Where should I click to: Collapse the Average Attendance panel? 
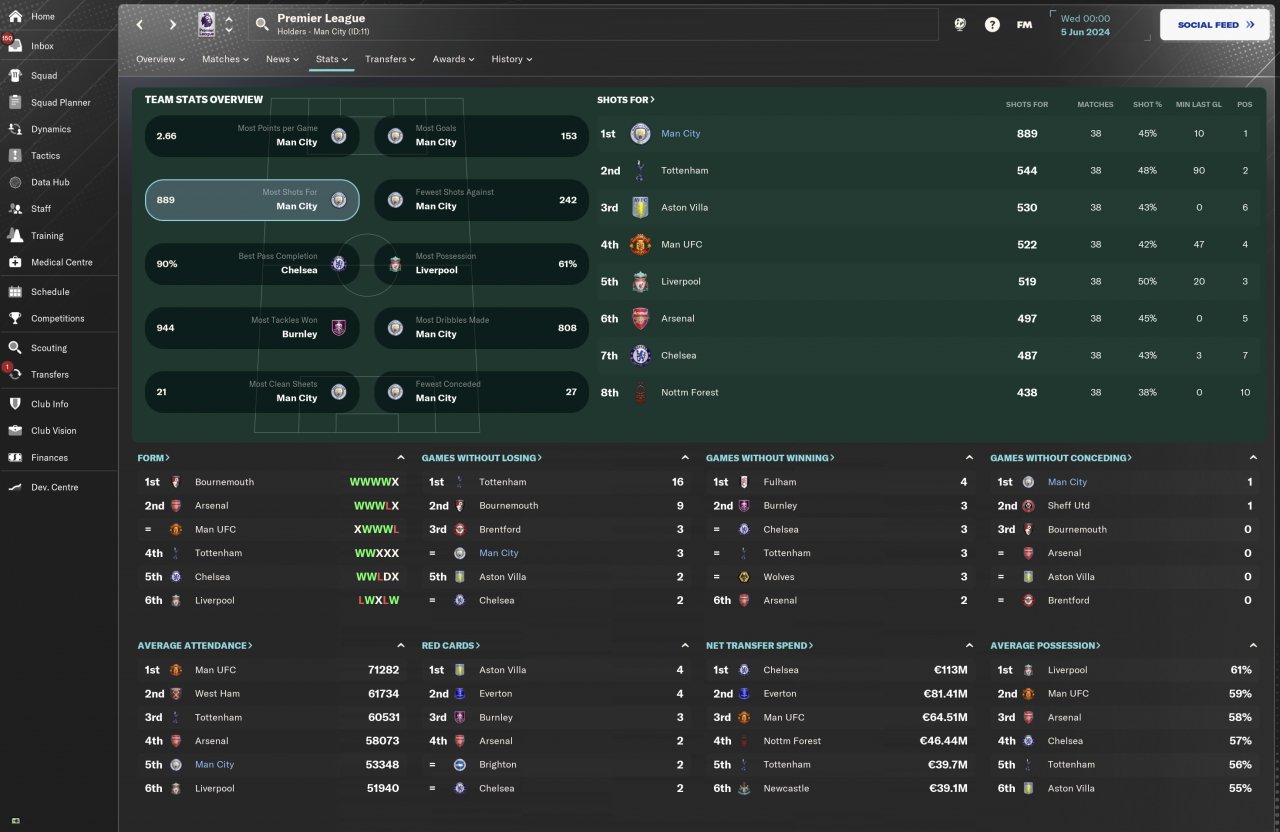point(401,646)
